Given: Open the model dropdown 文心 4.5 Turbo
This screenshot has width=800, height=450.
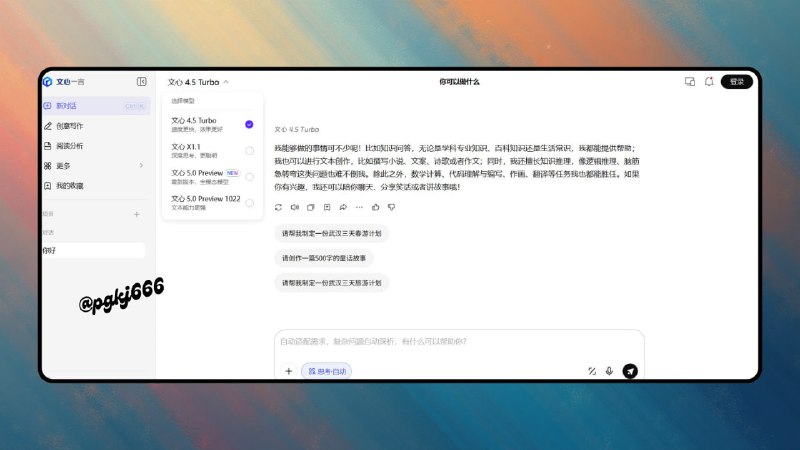Looking at the screenshot, I should coord(198,82).
